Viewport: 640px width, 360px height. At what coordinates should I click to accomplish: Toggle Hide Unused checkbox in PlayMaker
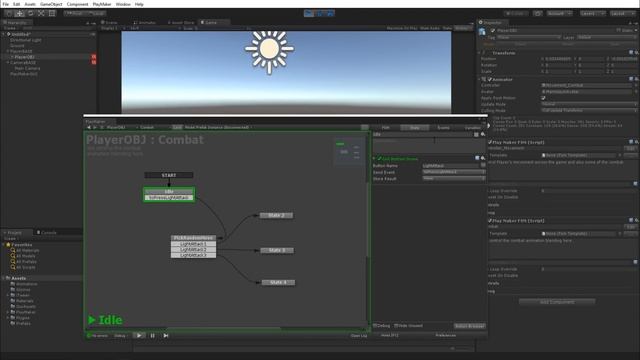click(396, 326)
